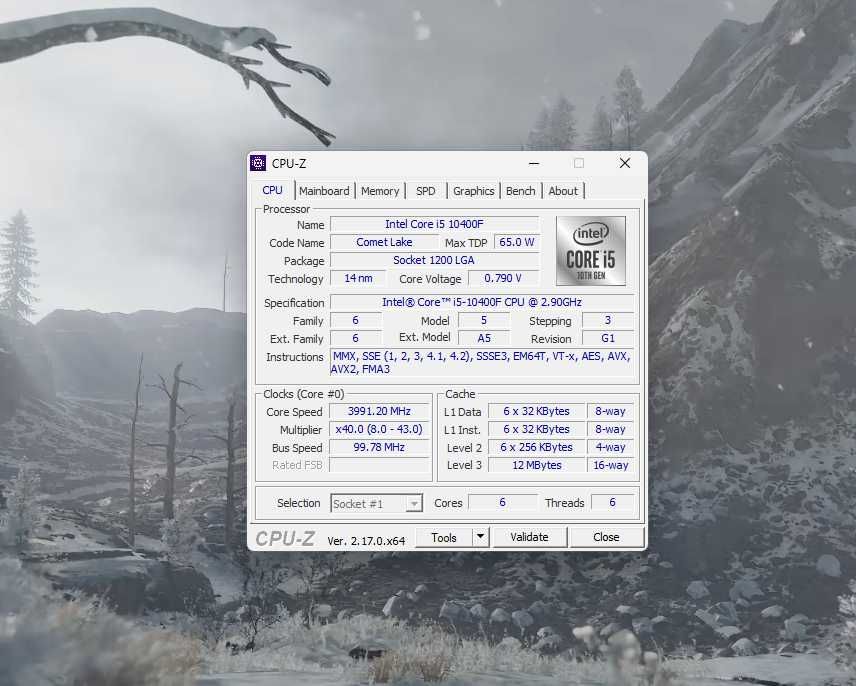Show the About tab
Viewport: 856px width, 686px height.
point(563,191)
